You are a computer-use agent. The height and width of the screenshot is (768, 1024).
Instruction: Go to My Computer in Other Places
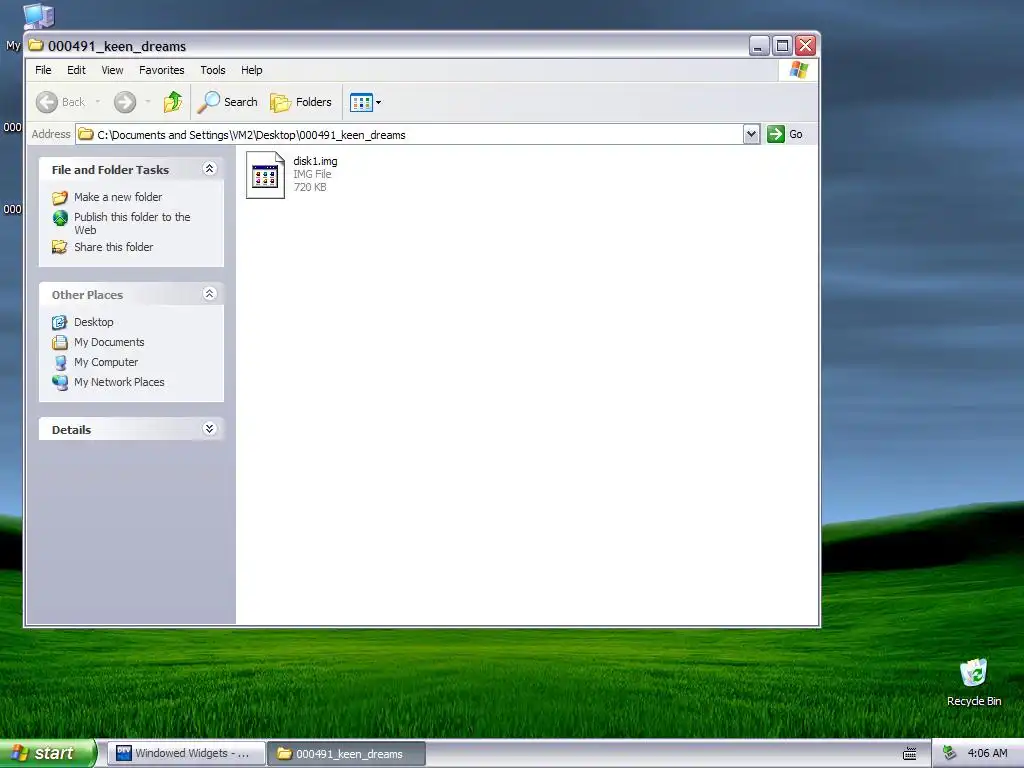[x=106, y=362]
